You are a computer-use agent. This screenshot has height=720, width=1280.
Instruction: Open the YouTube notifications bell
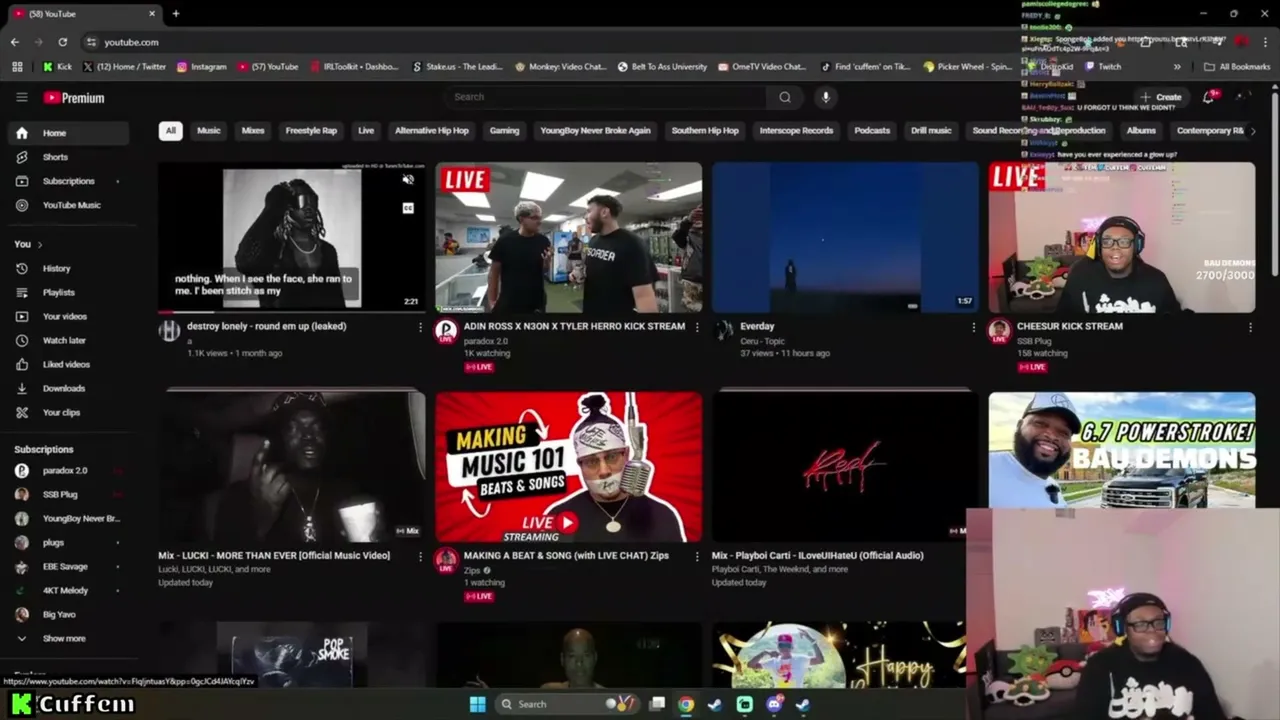point(1208,97)
